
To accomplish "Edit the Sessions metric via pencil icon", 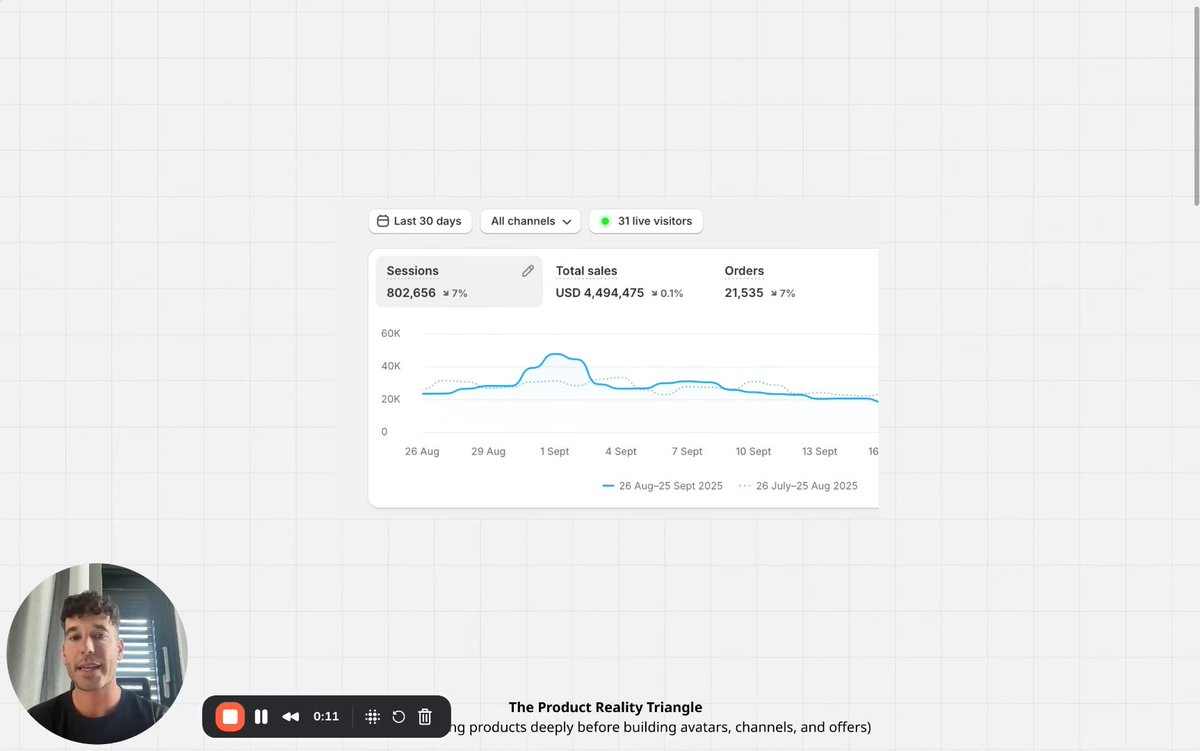I will [x=528, y=270].
